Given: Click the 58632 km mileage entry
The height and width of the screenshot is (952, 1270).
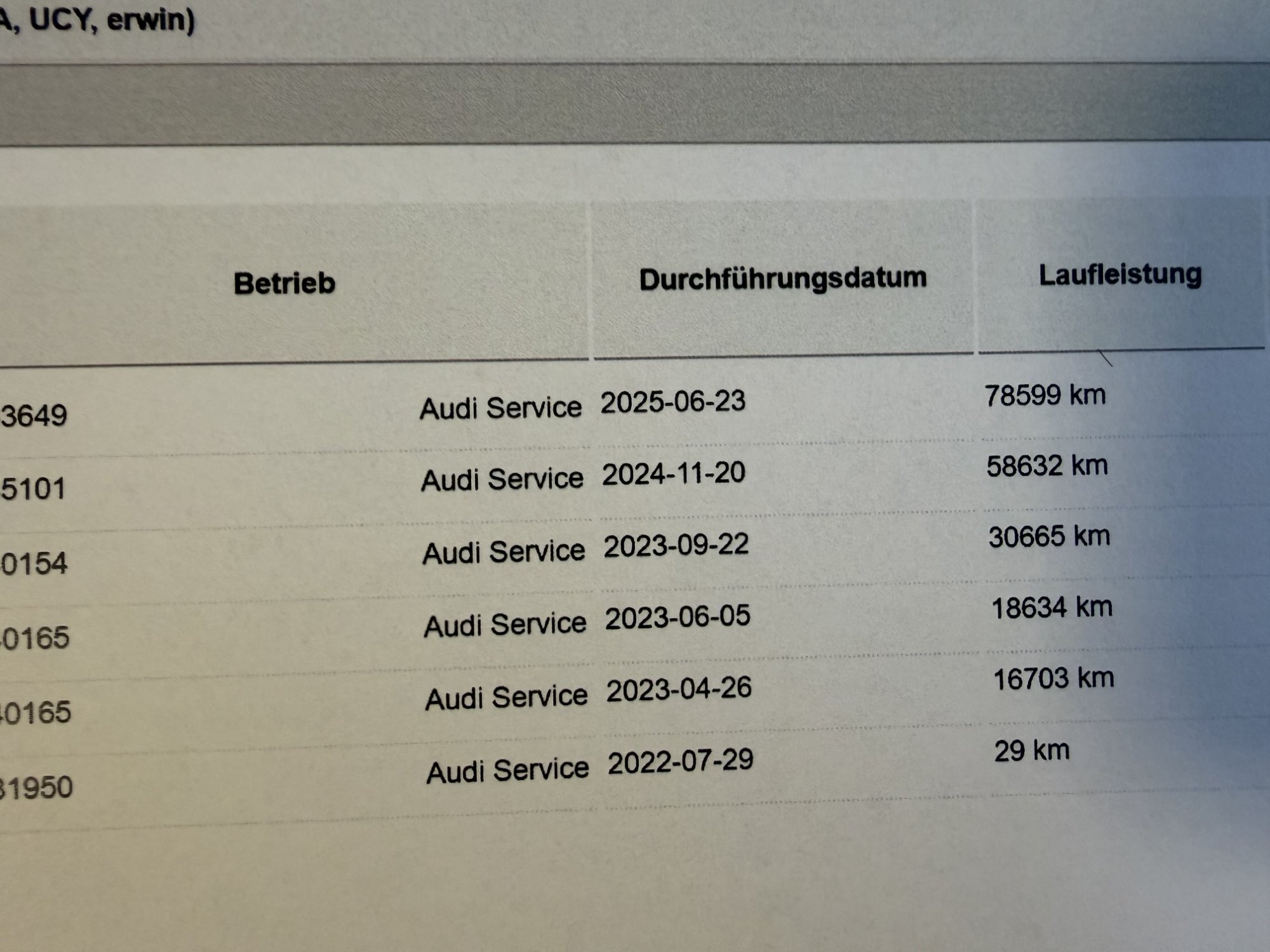Looking at the screenshot, I should tap(1047, 466).
